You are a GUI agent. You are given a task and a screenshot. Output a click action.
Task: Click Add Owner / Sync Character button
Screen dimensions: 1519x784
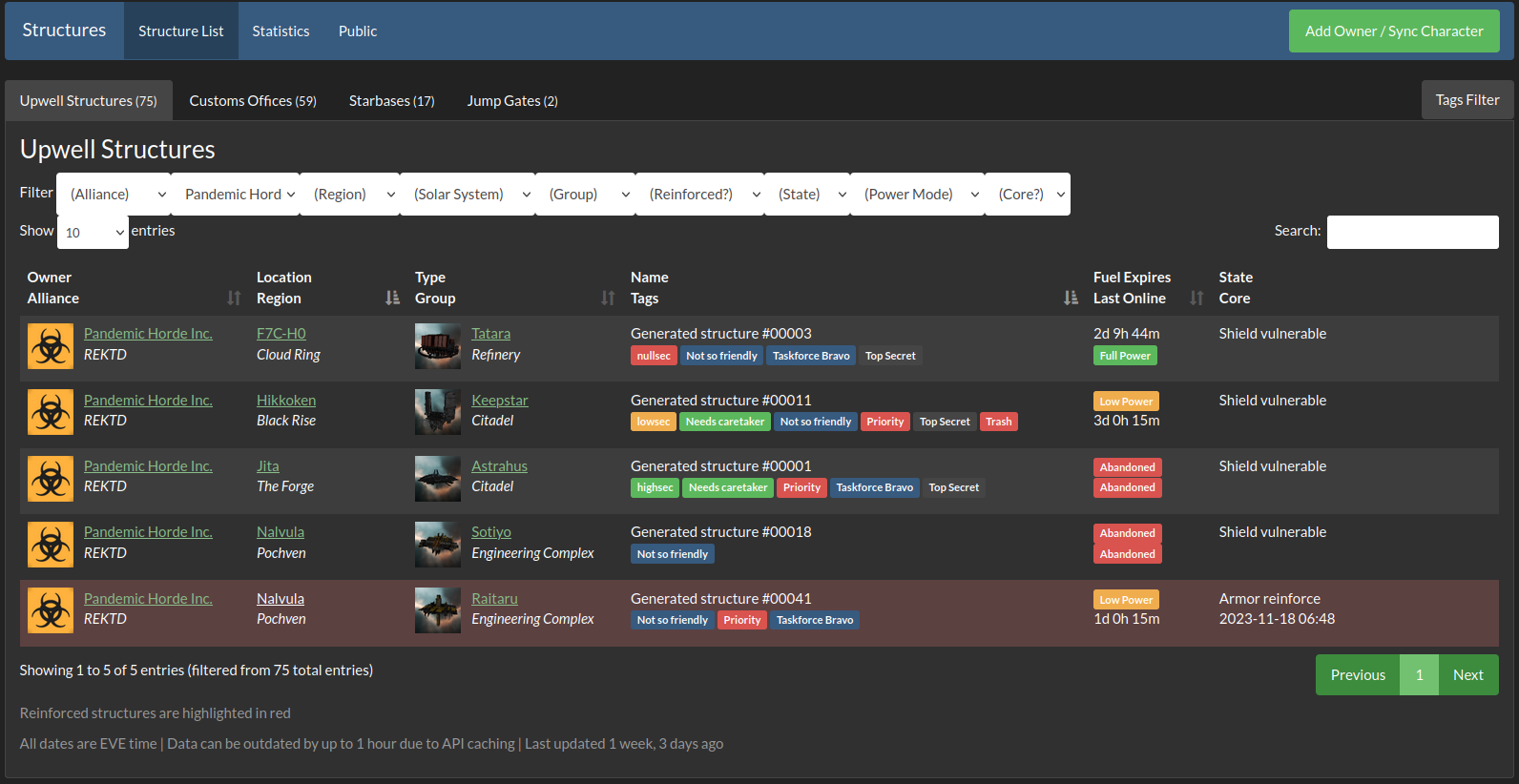1393,31
